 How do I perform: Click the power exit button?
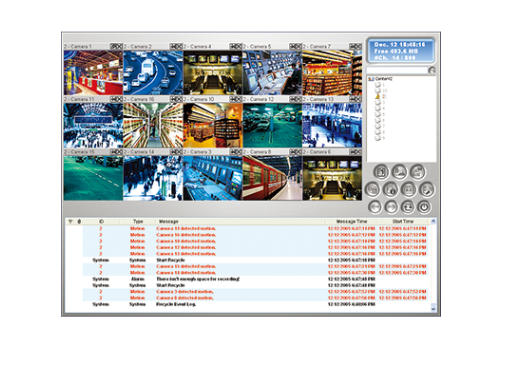pyautogui.click(x=424, y=207)
